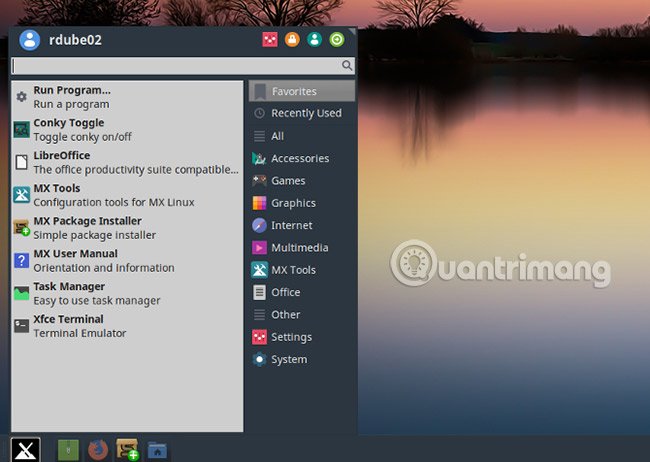Launch Task Manager

click(x=127, y=294)
